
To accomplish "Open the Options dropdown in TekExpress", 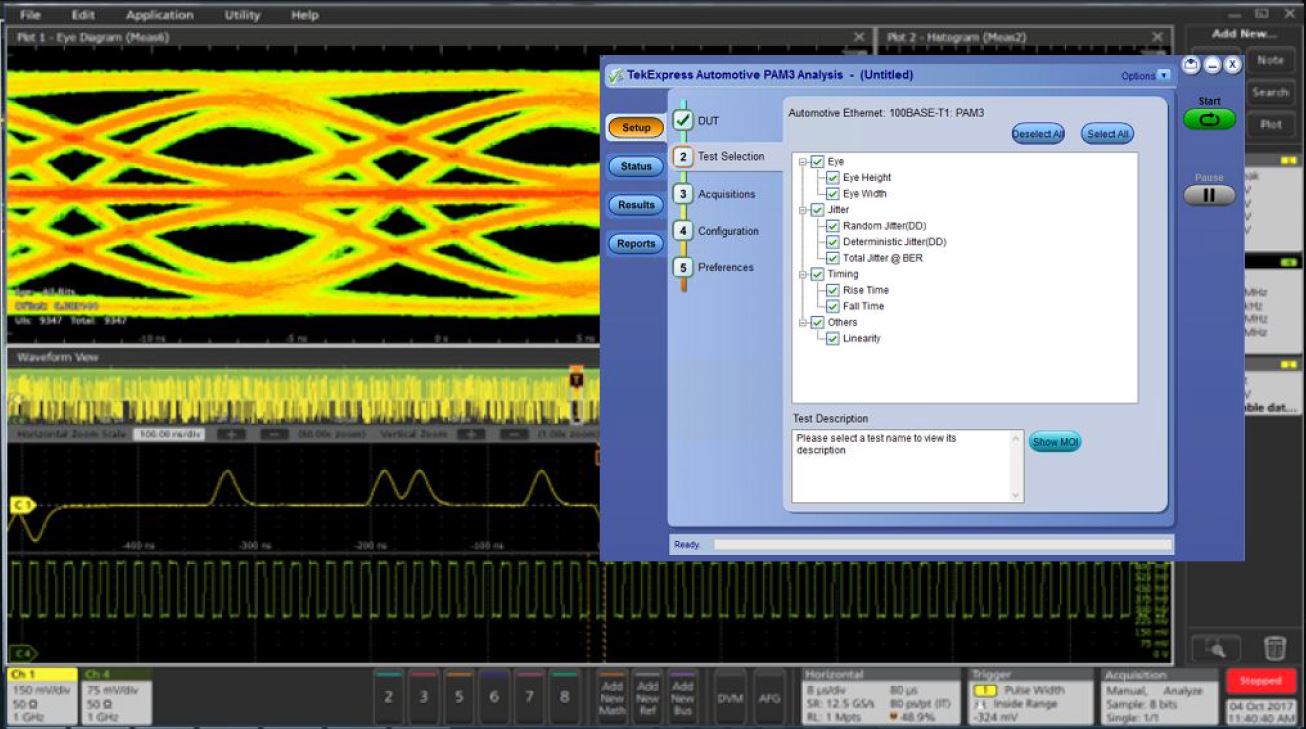I will pos(1163,76).
